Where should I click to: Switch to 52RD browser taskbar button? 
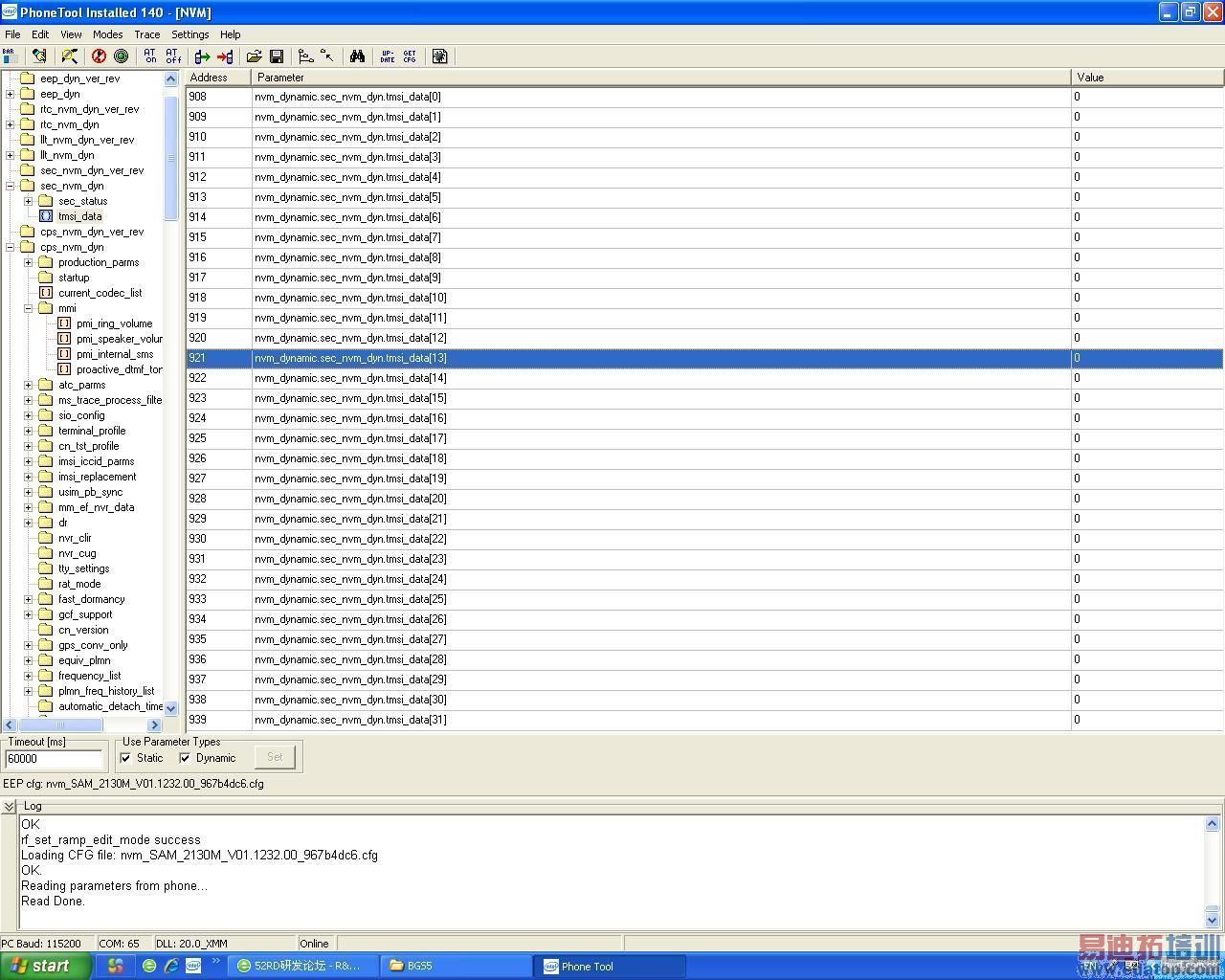(x=304, y=966)
